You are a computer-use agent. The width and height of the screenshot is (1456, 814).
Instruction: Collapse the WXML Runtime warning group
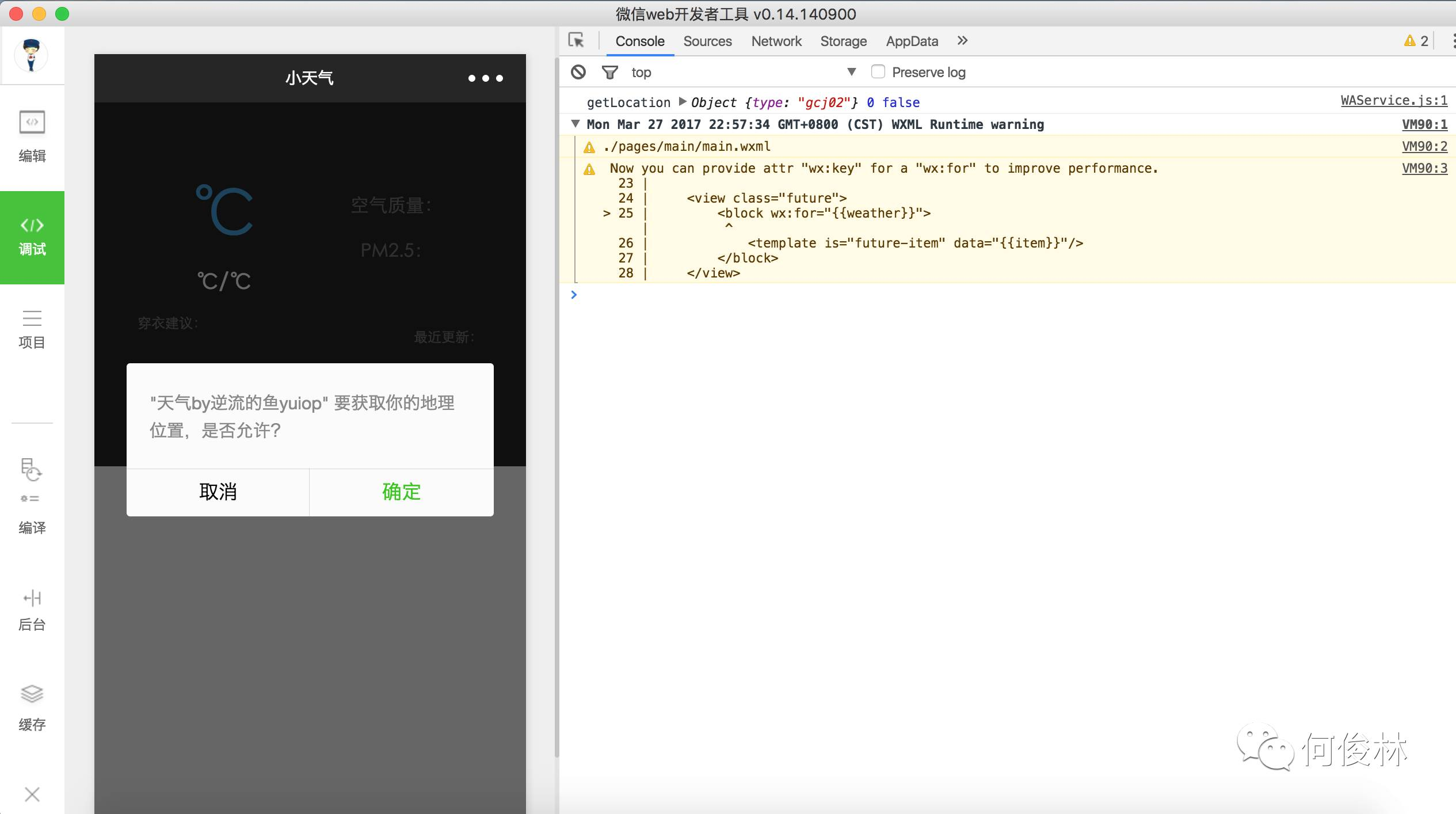pos(575,124)
